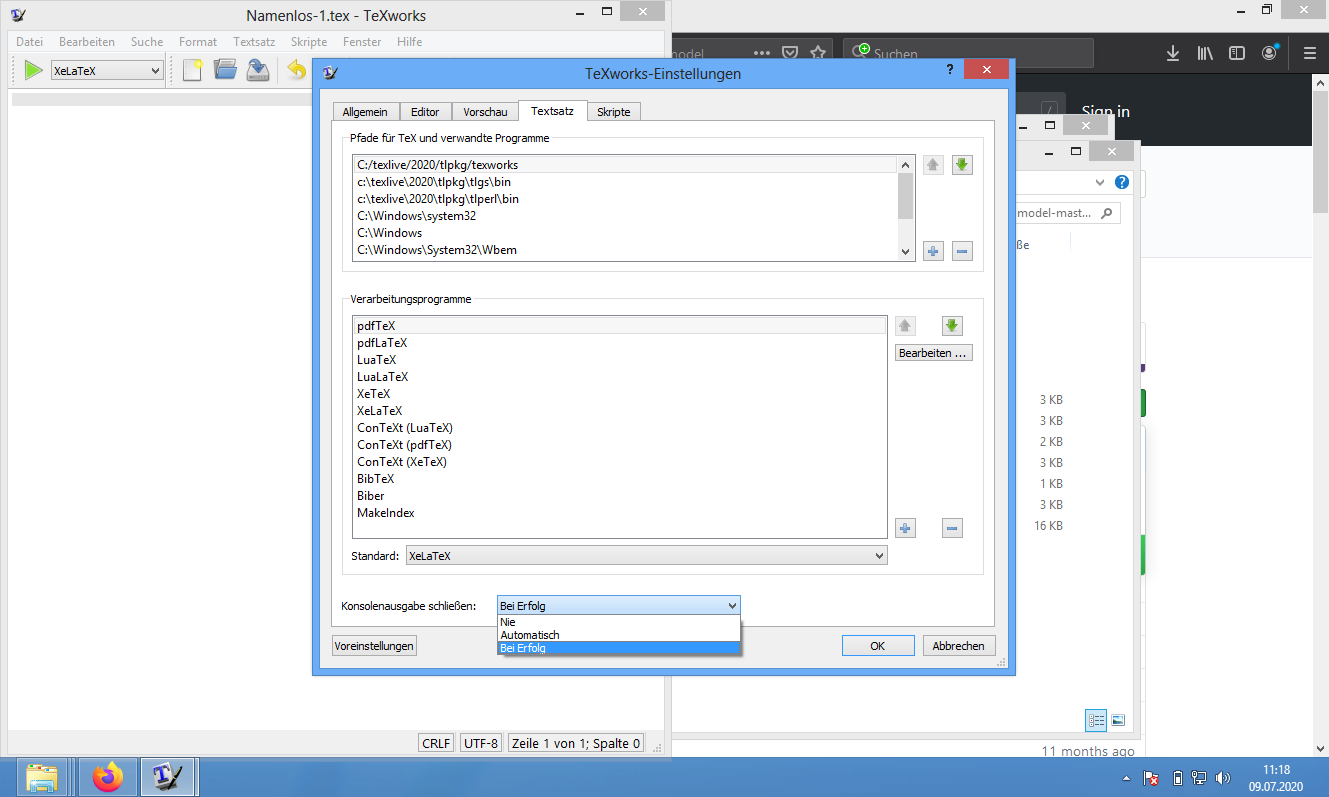Open the Hilfe menu
This screenshot has height=797, width=1329.
(x=409, y=42)
